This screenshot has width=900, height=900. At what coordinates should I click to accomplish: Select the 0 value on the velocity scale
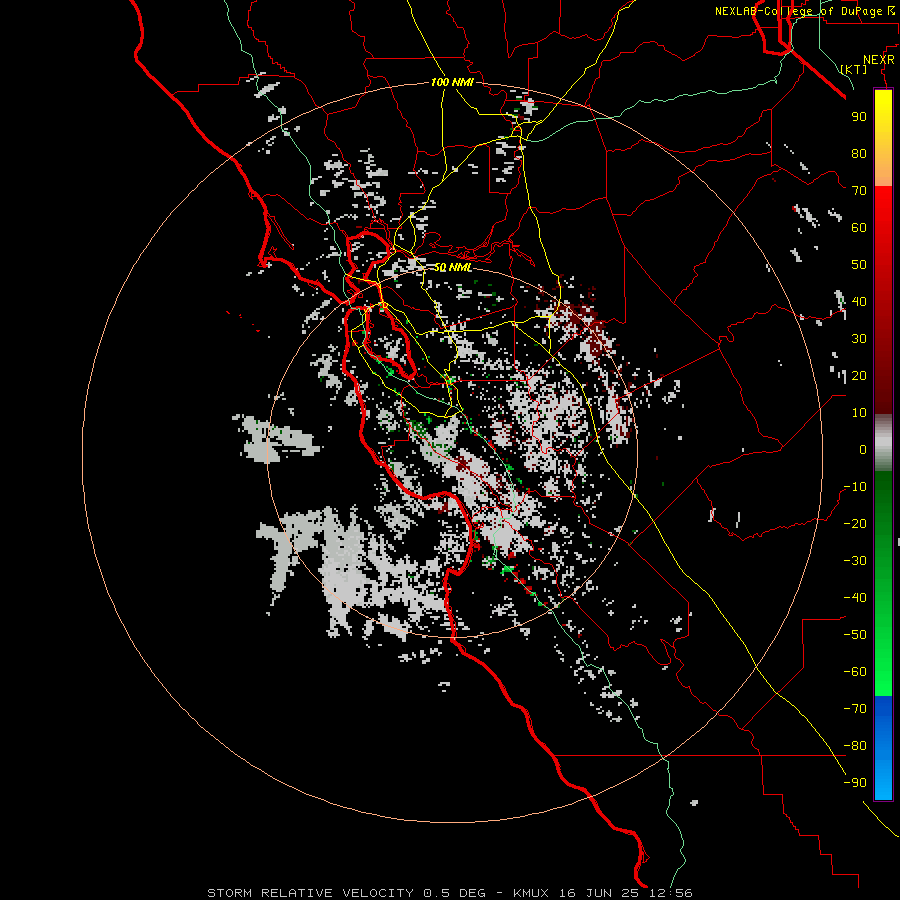(863, 450)
